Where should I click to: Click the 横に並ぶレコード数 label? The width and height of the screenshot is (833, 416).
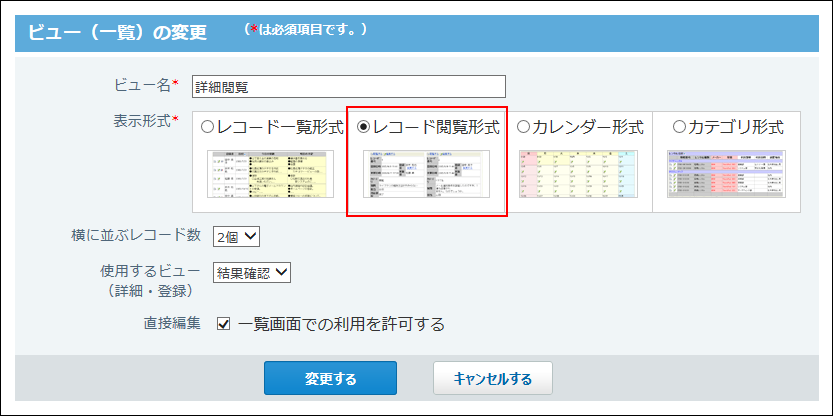pos(136,235)
